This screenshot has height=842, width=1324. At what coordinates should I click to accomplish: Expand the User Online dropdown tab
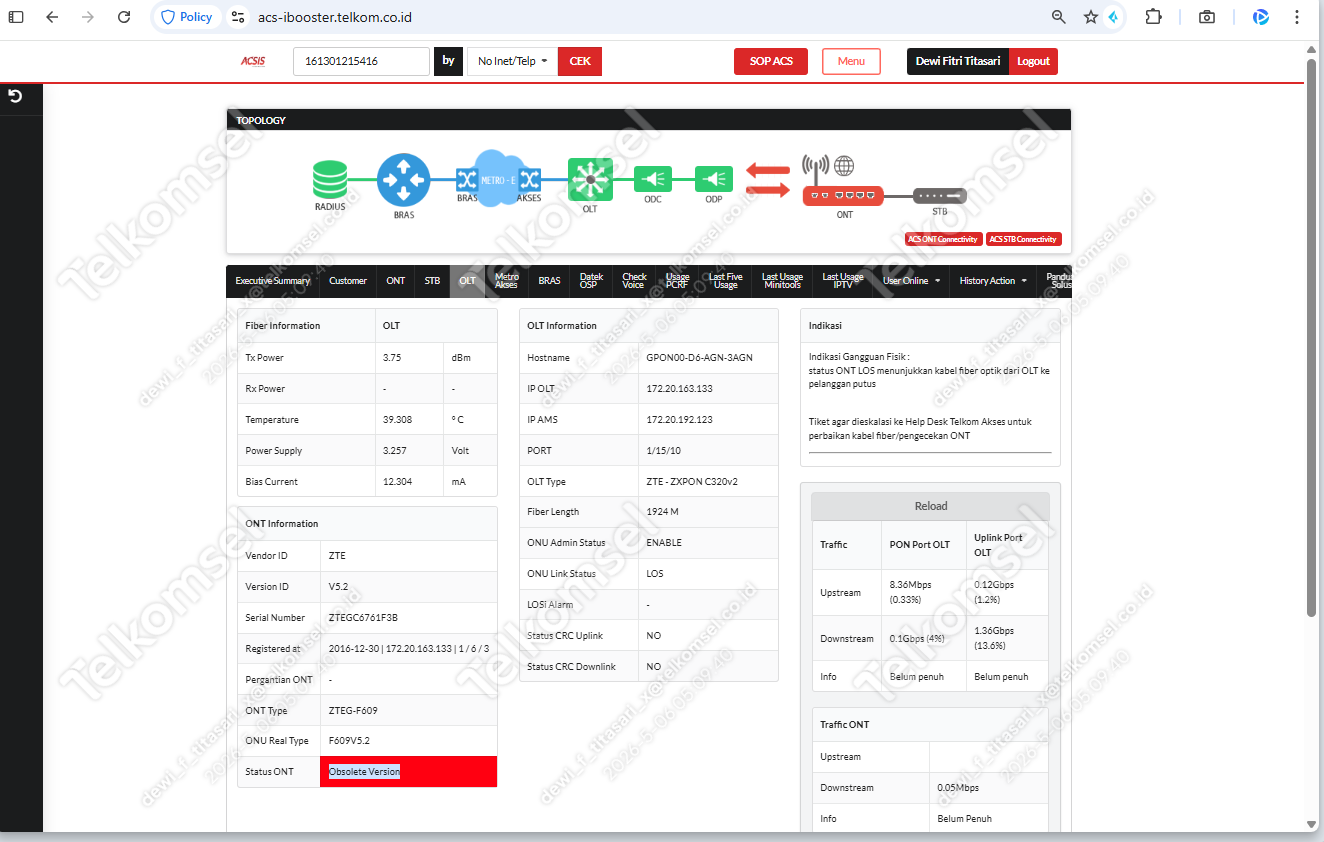coord(912,281)
